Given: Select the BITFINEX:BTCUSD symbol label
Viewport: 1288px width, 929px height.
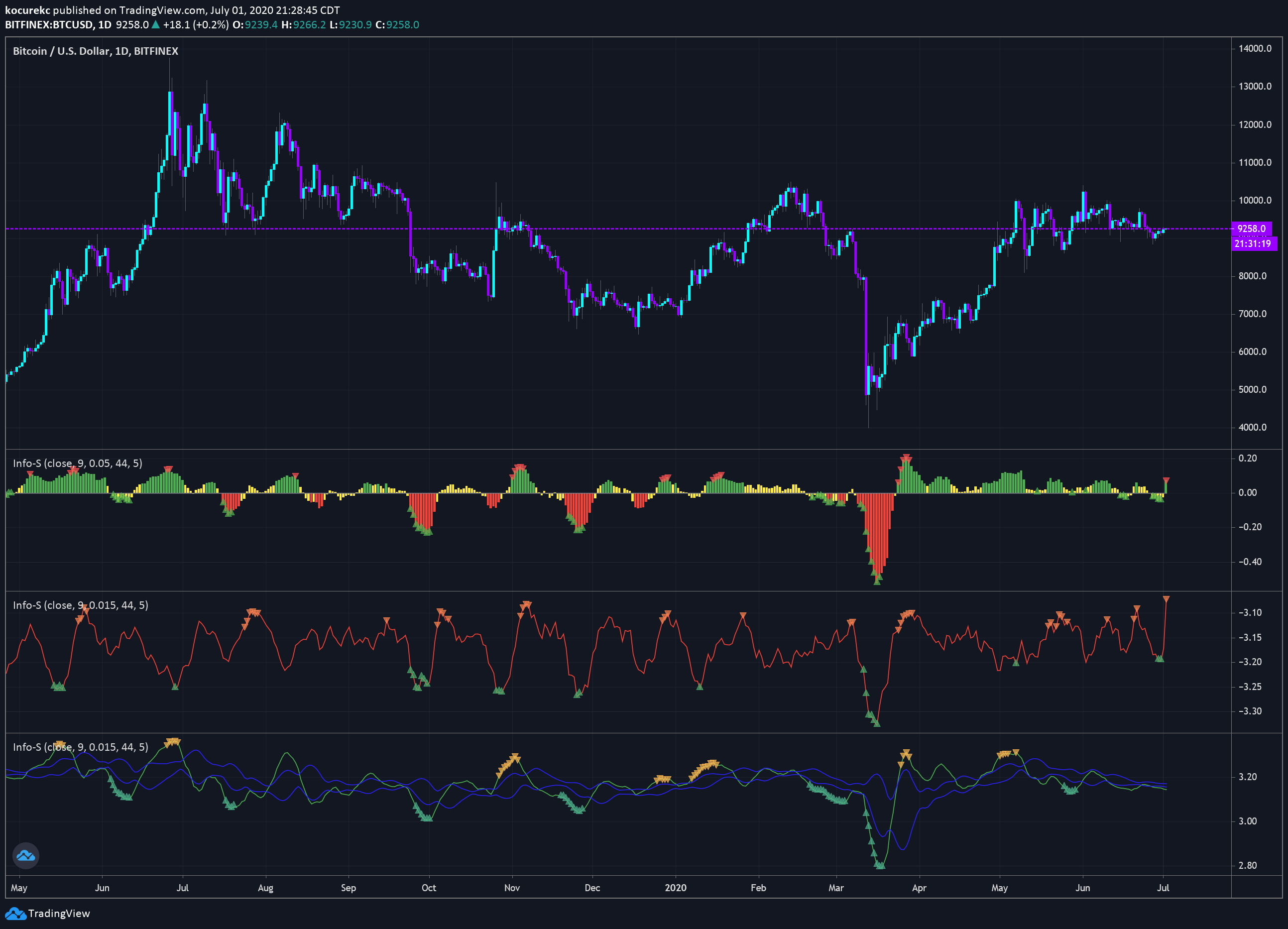Looking at the screenshot, I should [49, 25].
